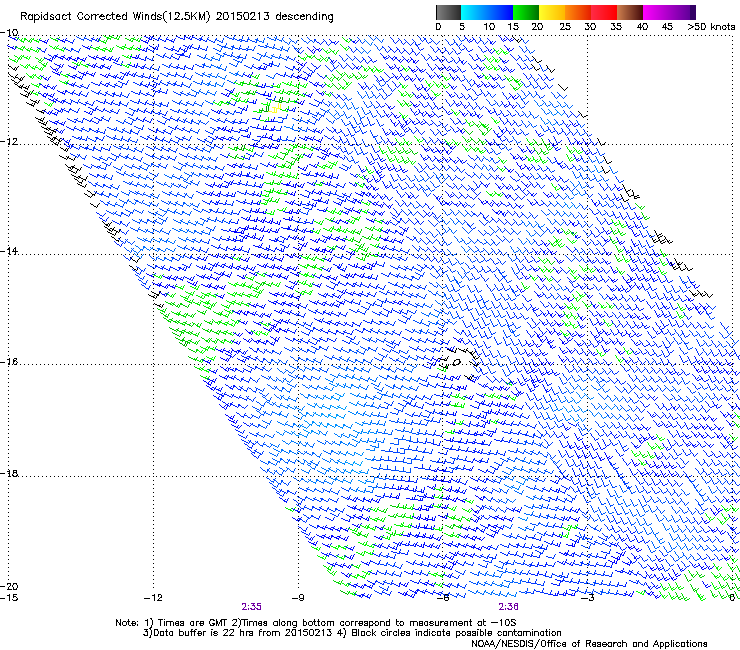Click the chart title 'Rapidsact Corrected Winds(12.5KM)'
740x650 pixels.
pos(115,17)
